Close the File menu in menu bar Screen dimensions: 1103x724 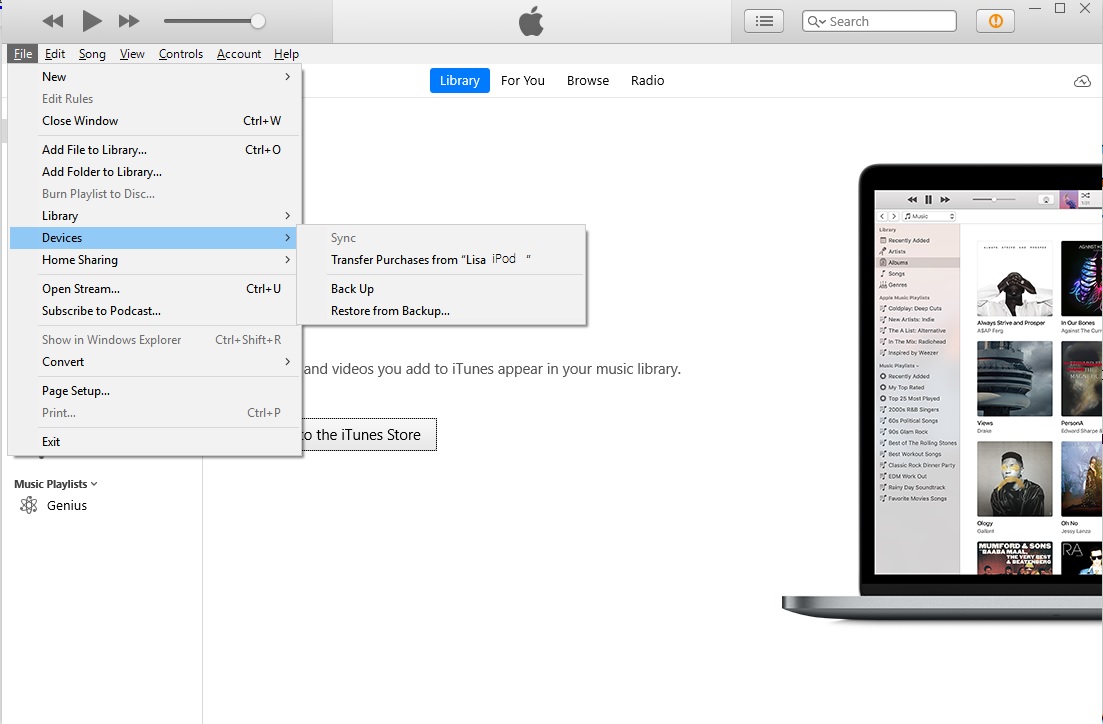point(23,53)
